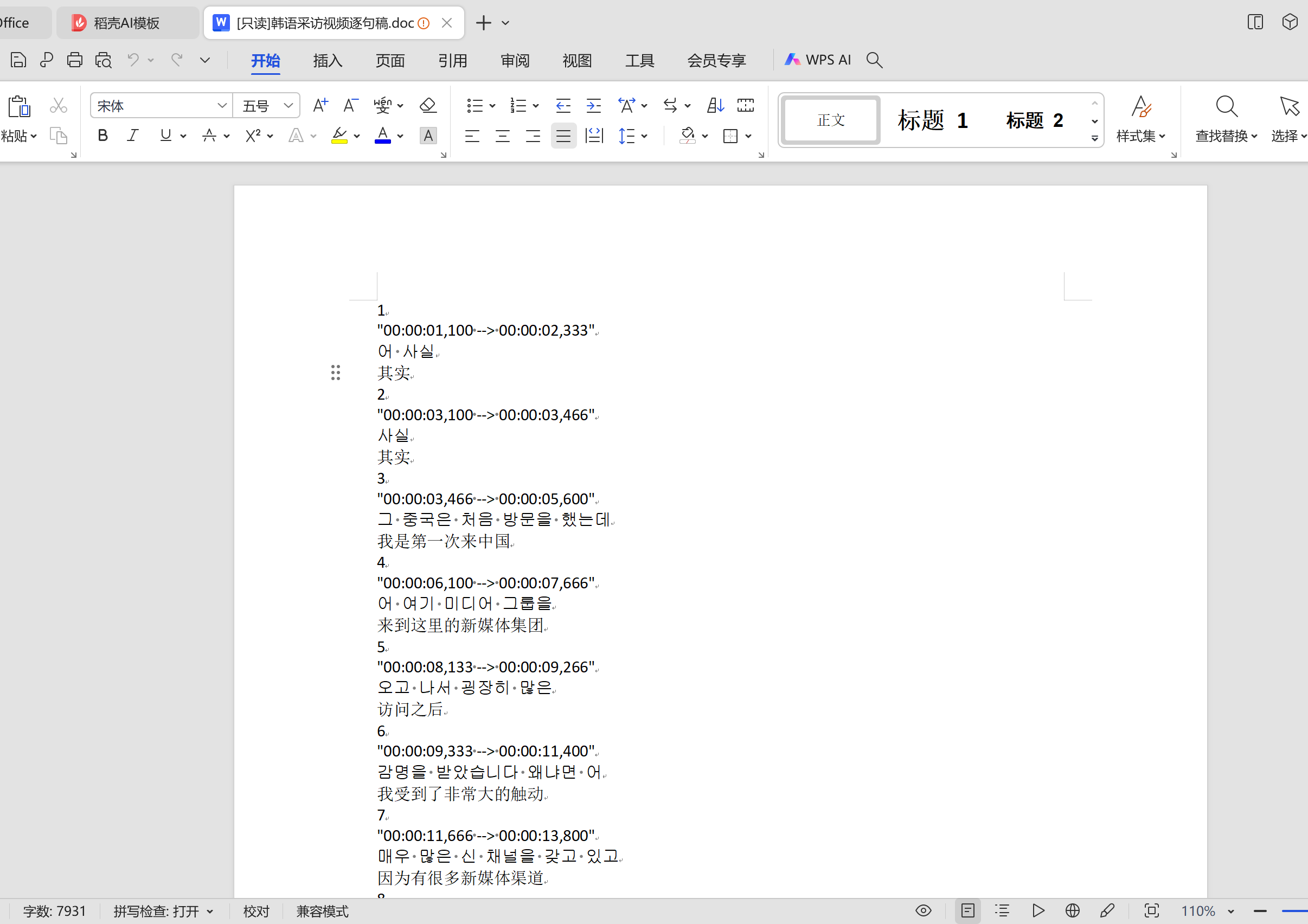Click the Undo arrow icon
The image size is (1308, 924).
click(x=133, y=59)
